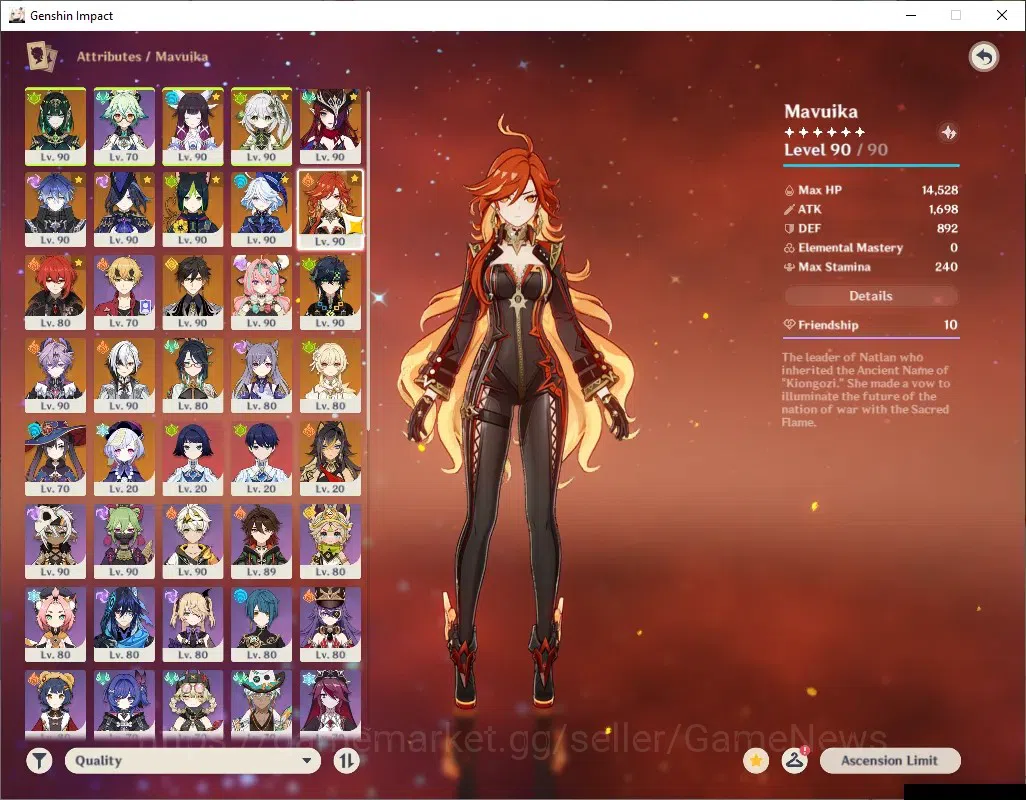Click the Max Stamina value 240

pos(946,267)
